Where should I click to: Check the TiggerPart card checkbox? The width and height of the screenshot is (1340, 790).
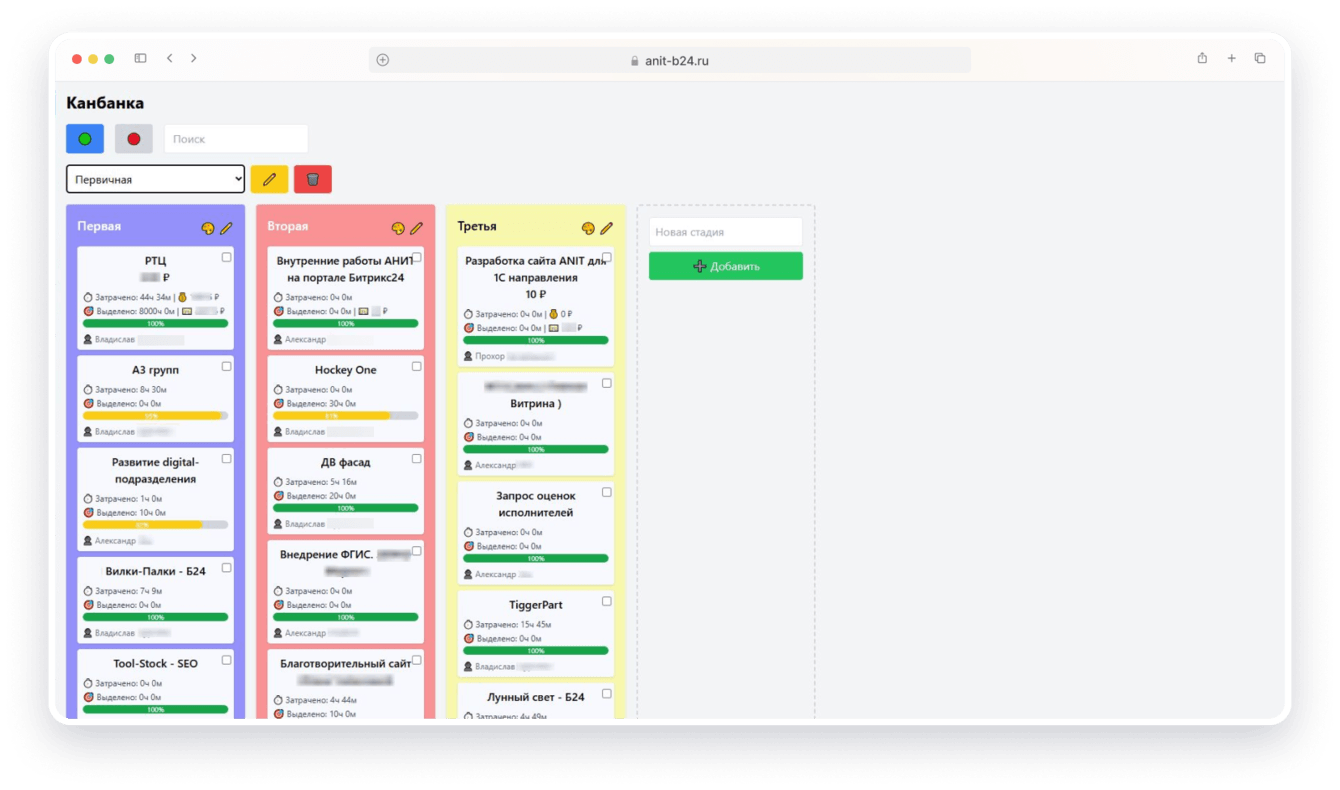[x=607, y=602]
